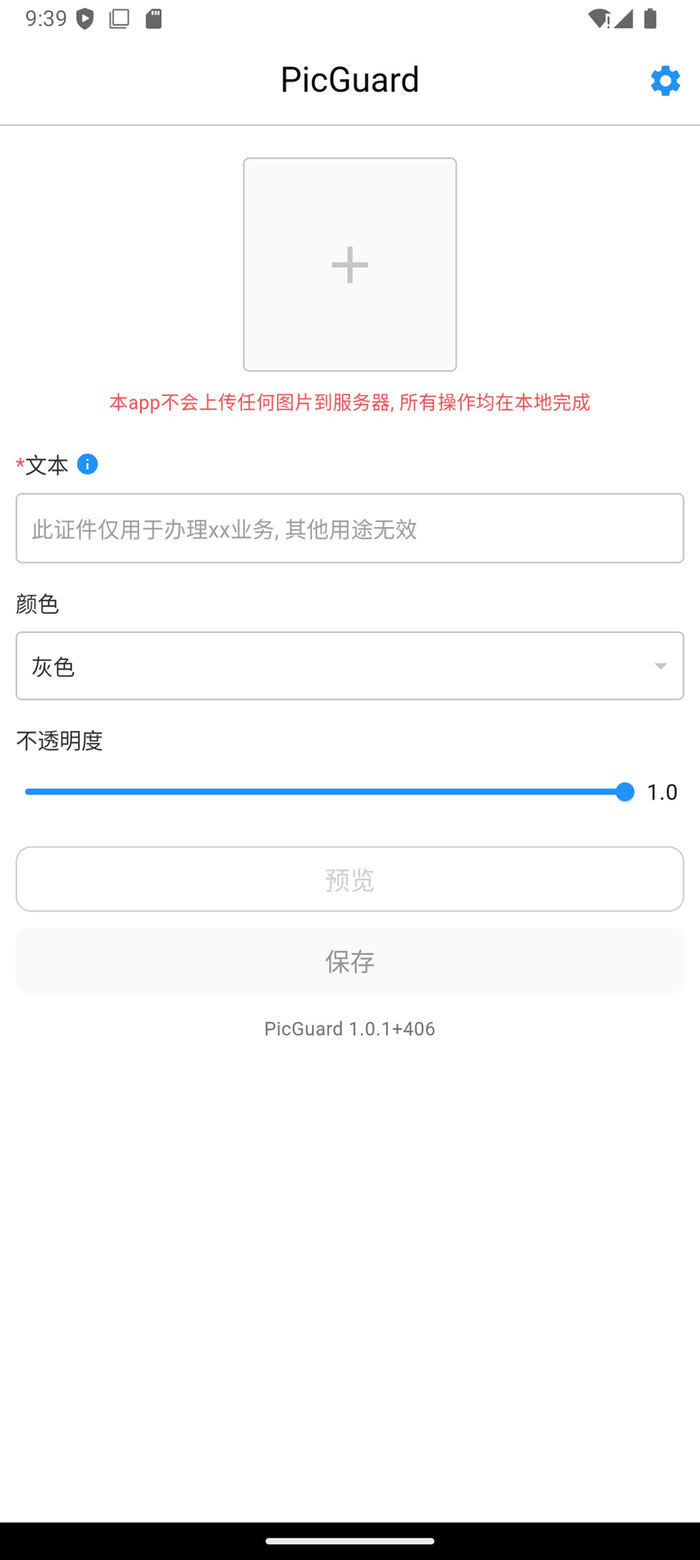Tap the image upload placeholder box
Viewport: 700px width, 1560px height.
click(349, 264)
